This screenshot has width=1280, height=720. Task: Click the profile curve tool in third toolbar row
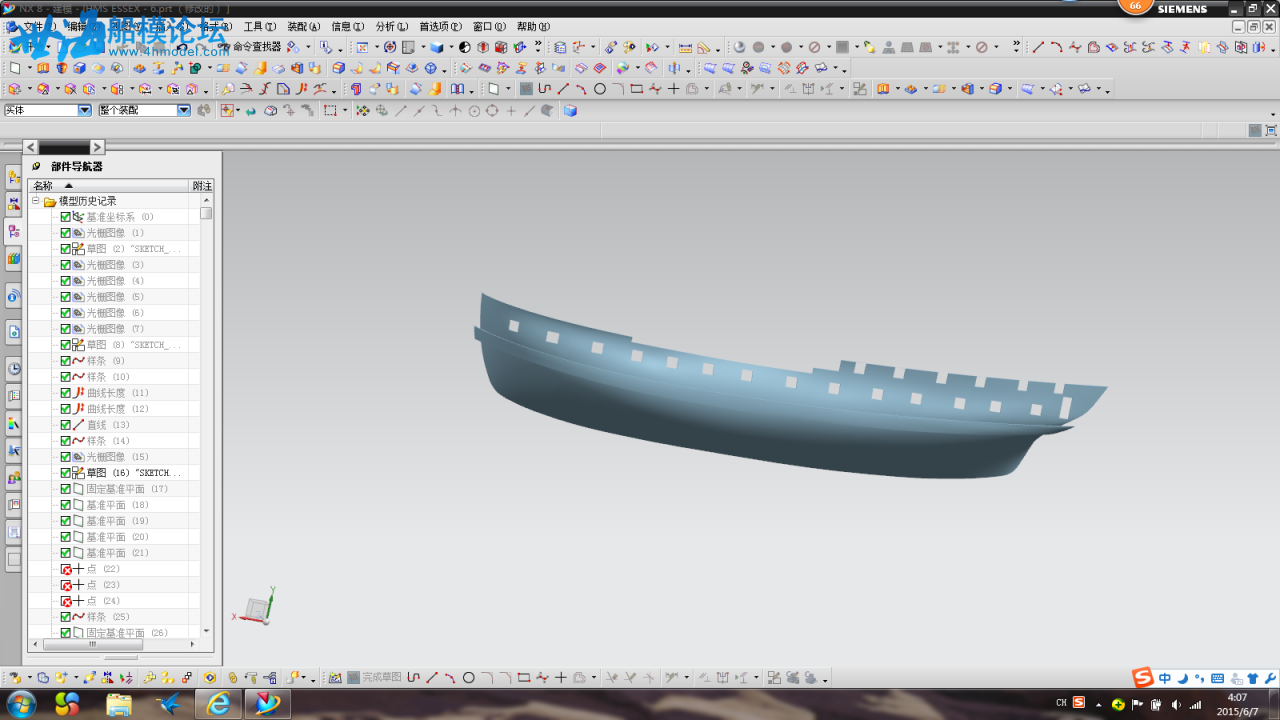coord(545,89)
